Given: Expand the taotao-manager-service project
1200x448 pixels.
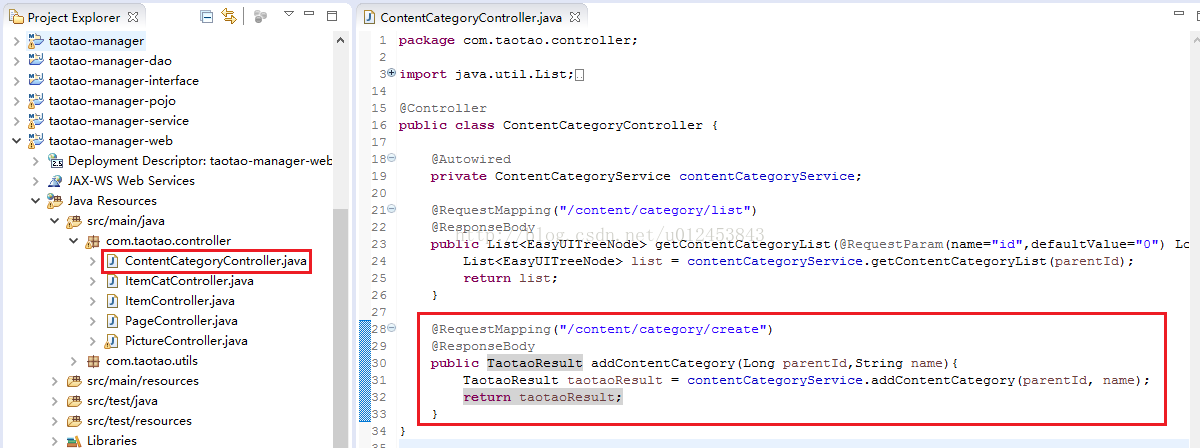Looking at the screenshot, I should click(x=15, y=121).
